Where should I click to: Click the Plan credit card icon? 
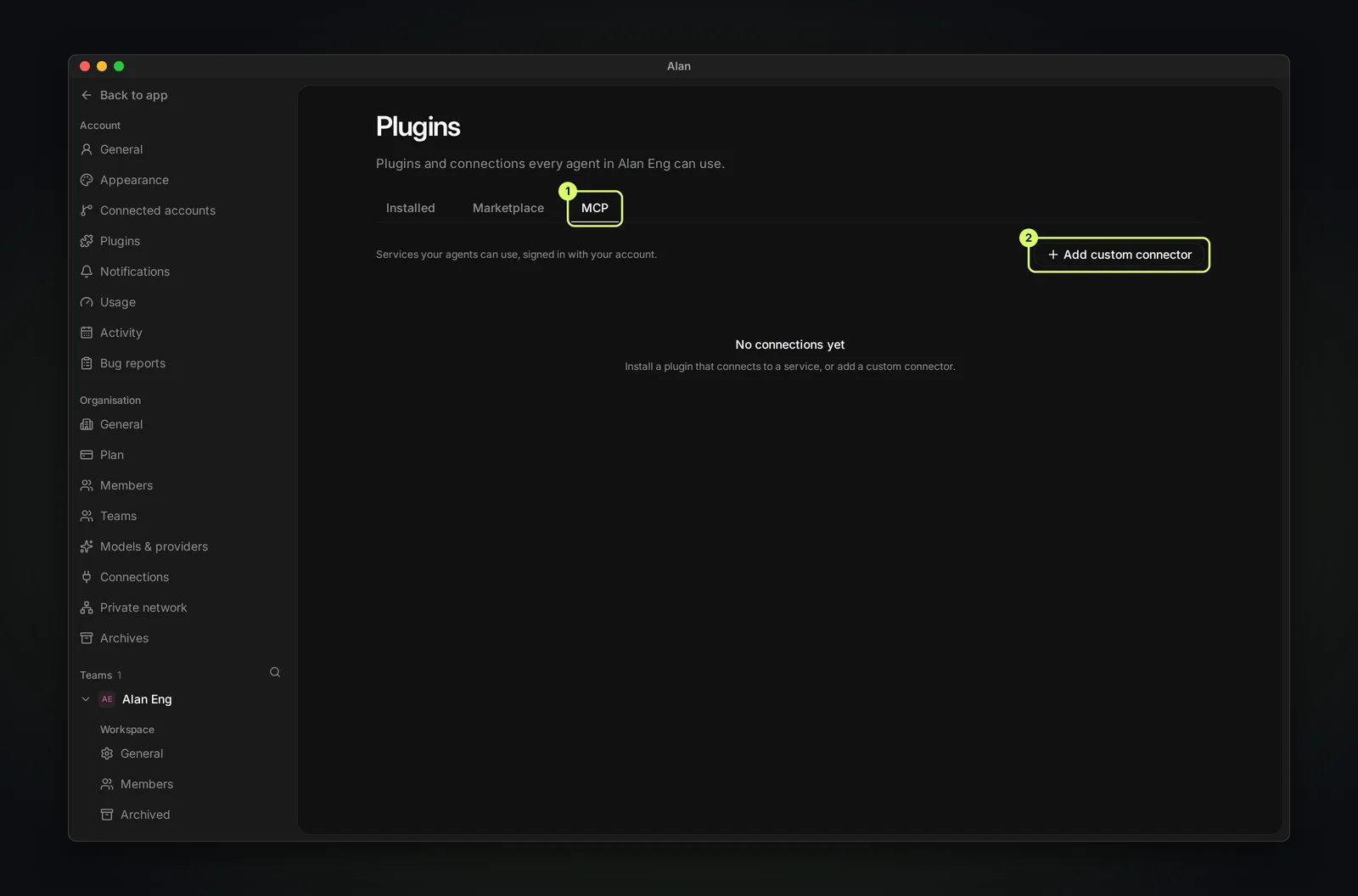87,455
